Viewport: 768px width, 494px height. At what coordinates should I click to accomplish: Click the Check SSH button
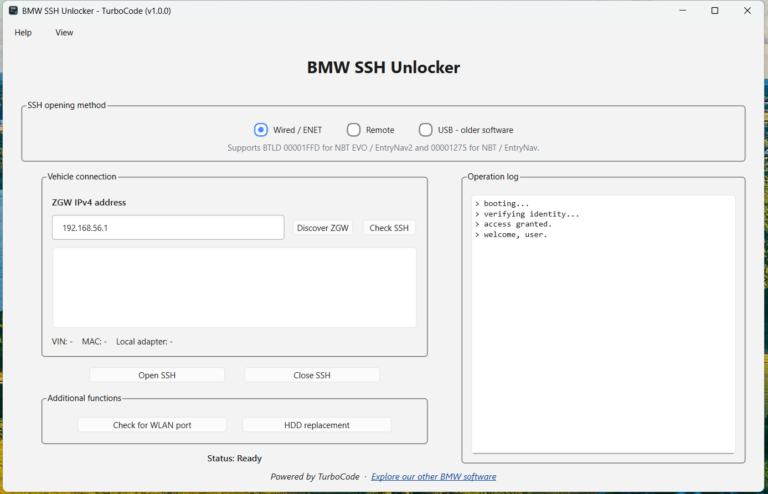tap(389, 228)
